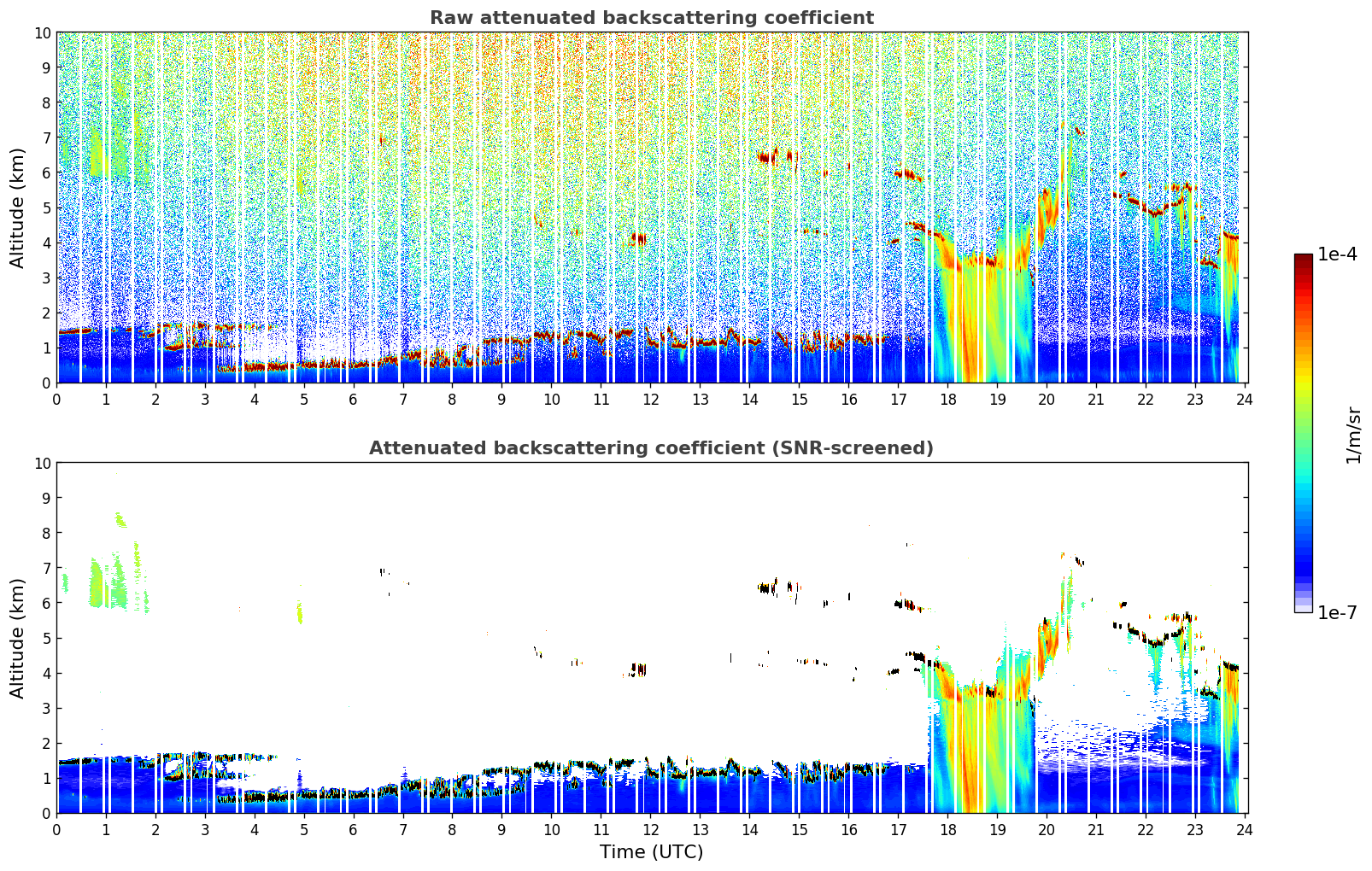Click the '1e-4' colorbar maximum label
Image resolution: width=1372 pixels, height=871 pixels.
pos(1337,254)
